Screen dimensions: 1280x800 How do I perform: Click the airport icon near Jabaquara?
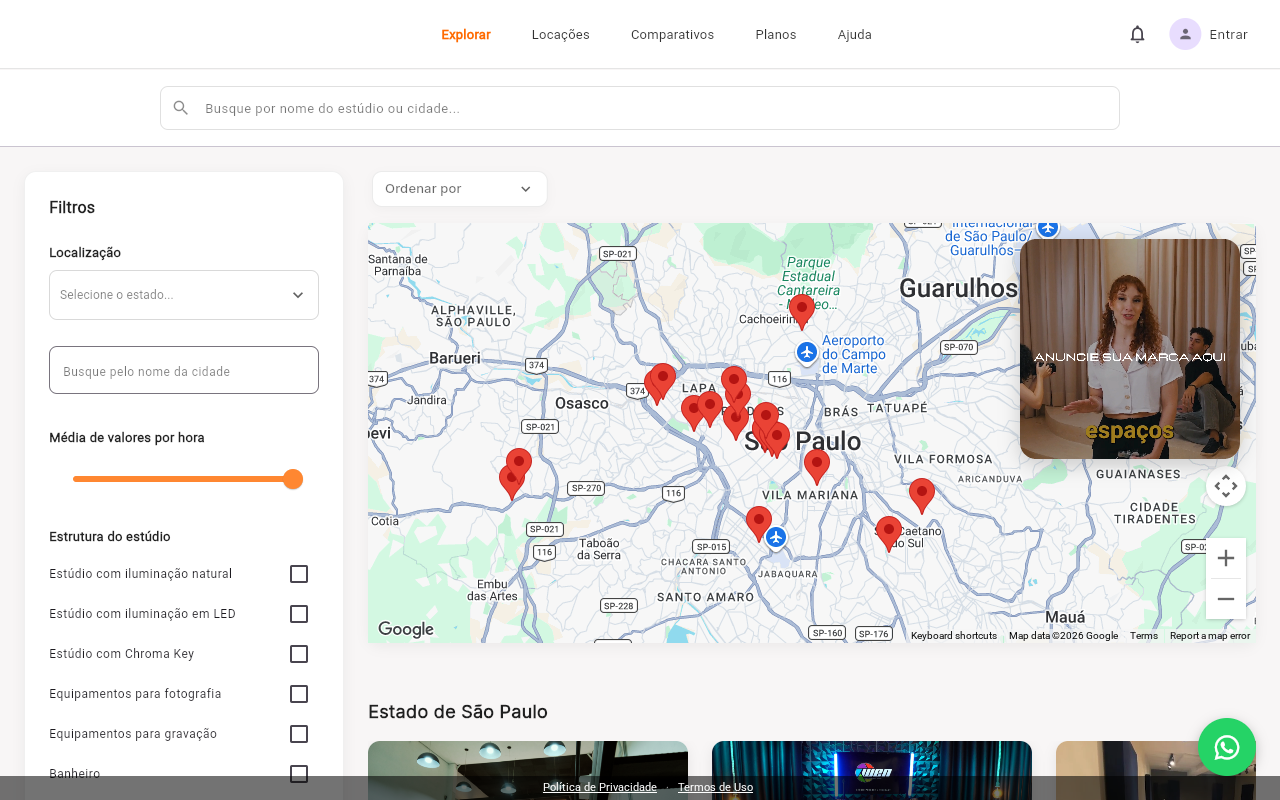(x=776, y=537)
